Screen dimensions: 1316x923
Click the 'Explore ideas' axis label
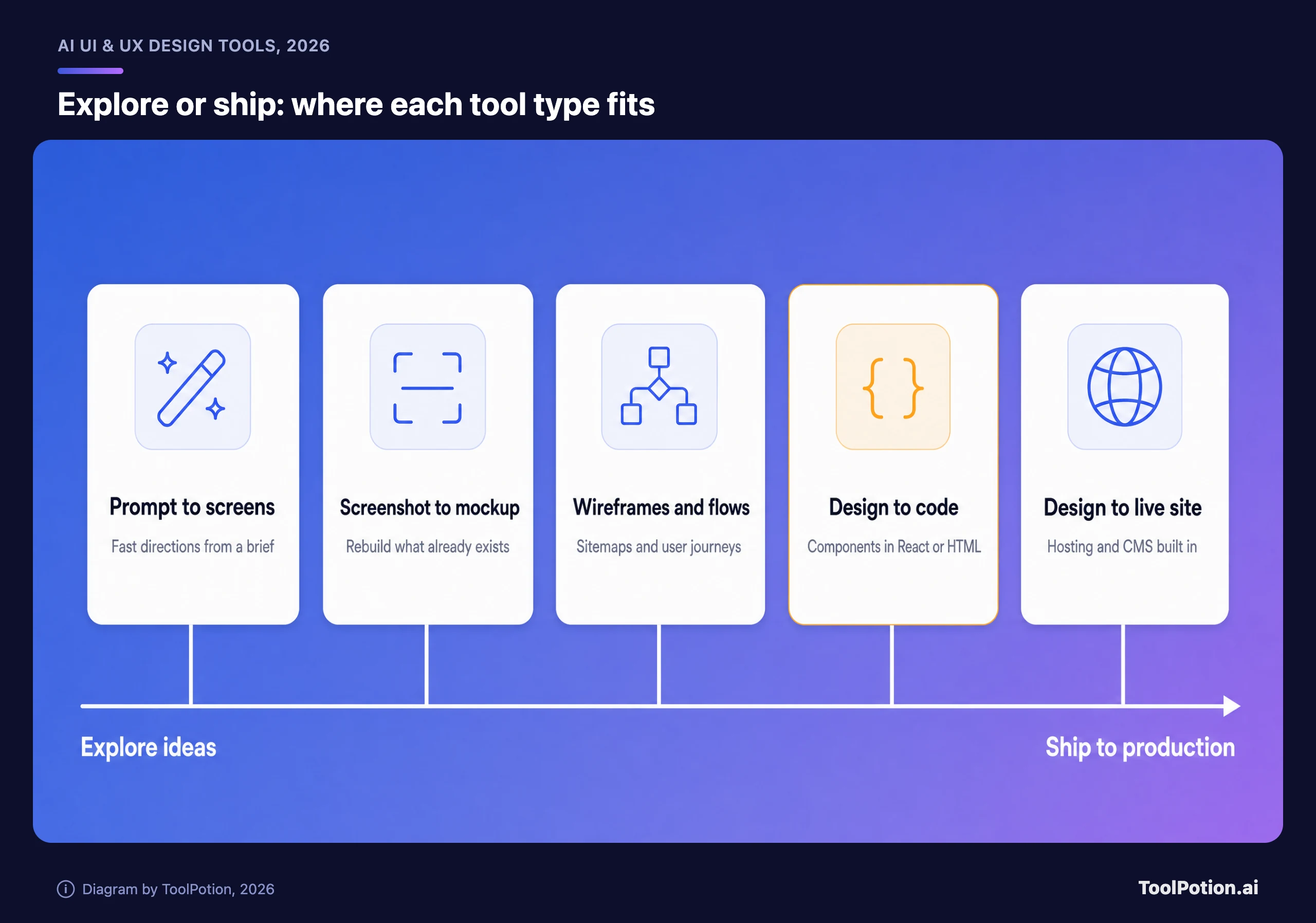[149, 747]
